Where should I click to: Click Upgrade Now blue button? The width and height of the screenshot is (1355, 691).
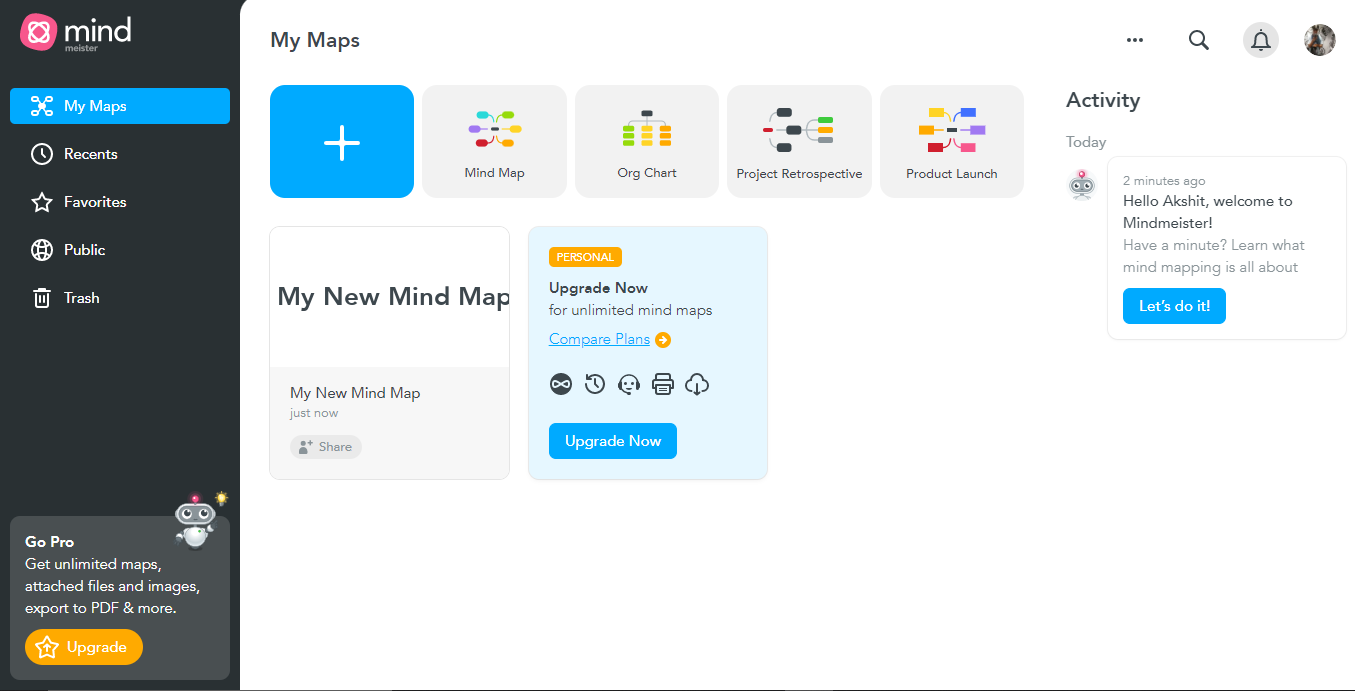tap(613, 441)
